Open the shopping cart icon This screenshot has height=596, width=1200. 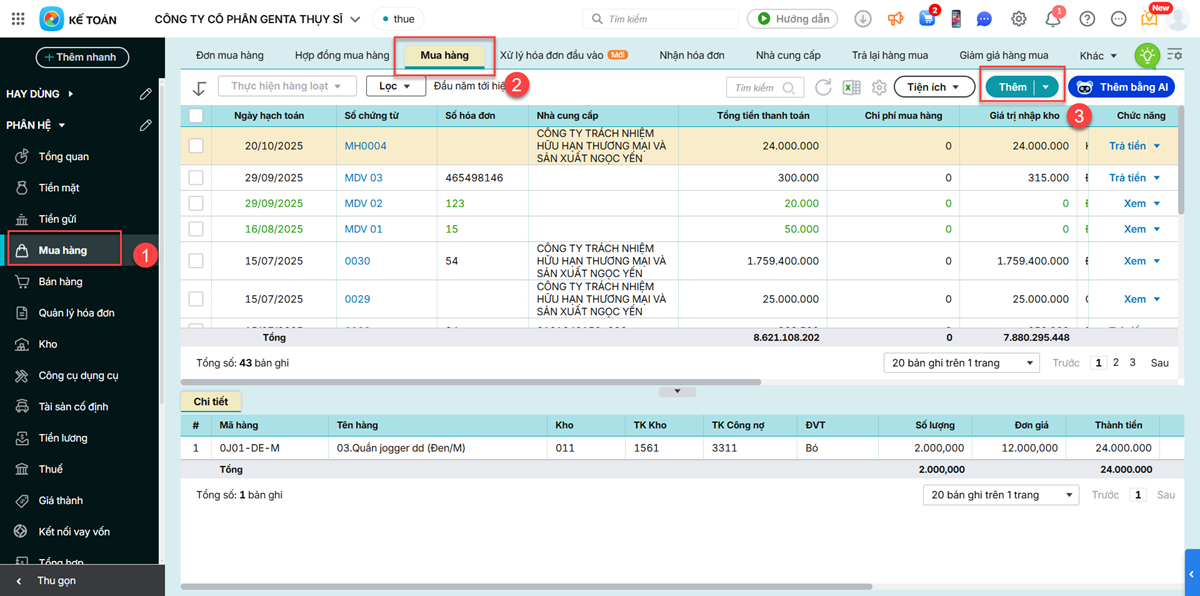click(928, 19)
